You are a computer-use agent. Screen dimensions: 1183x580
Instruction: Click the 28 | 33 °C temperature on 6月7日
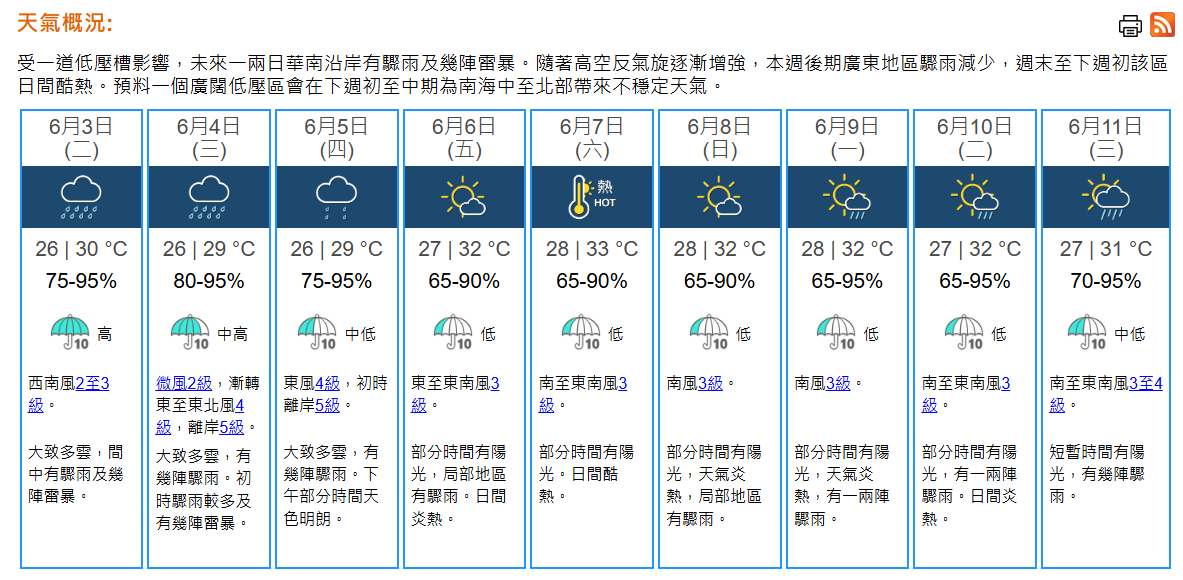click(x=592, y=249)
